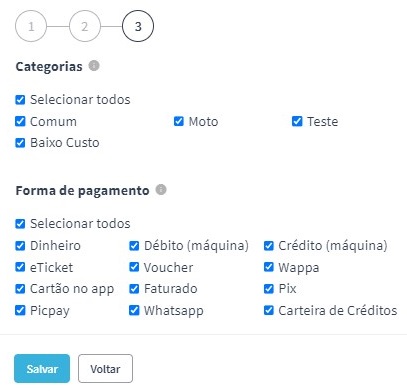This screenshot has width=407, height=391.
Task: Disable Crédito (máquina) payment
Action: (x=269, y=246)
